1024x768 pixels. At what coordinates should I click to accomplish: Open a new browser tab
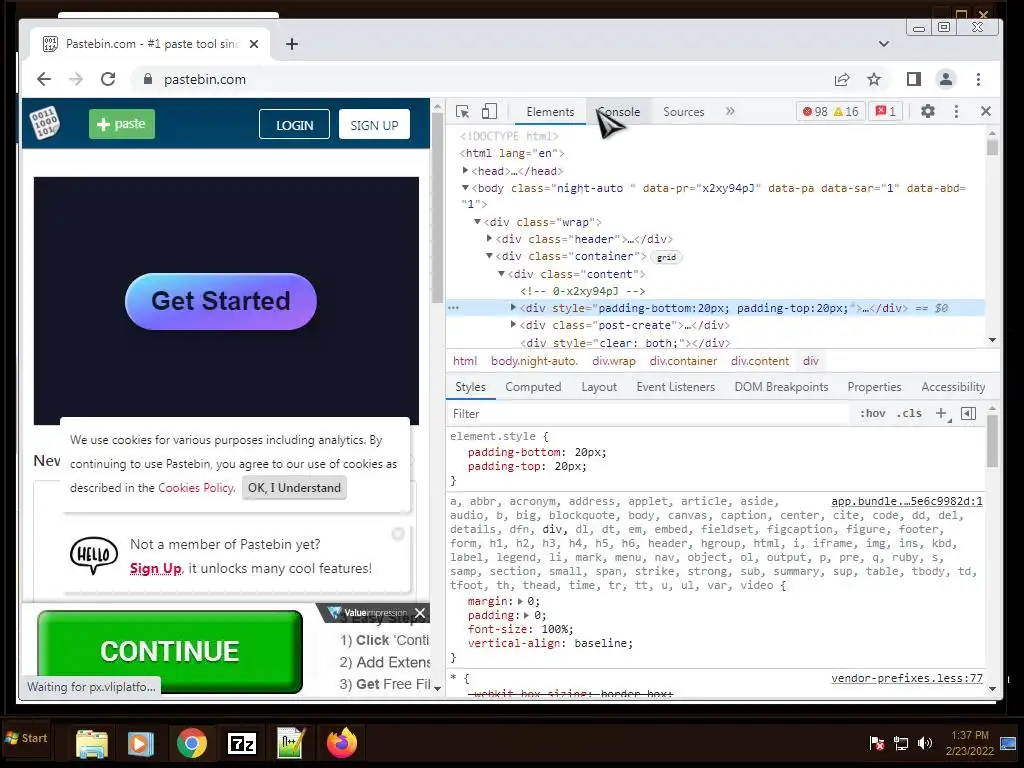292,44
